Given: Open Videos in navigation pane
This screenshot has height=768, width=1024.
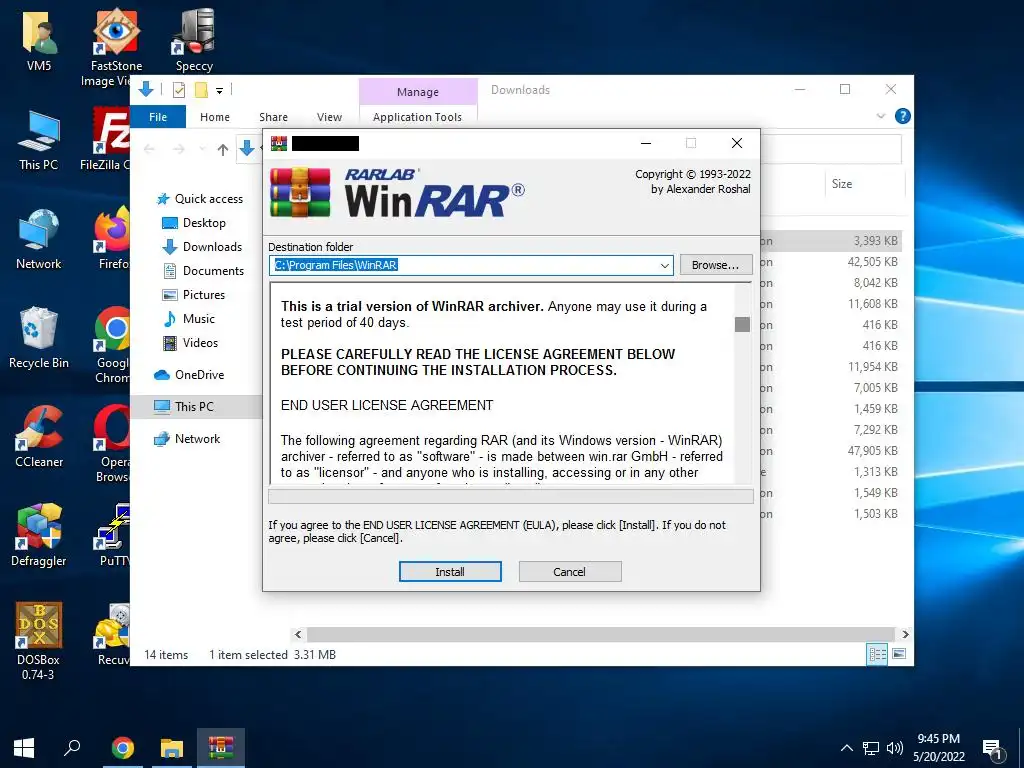Looking at the screenshot, I should click(191, 343).
